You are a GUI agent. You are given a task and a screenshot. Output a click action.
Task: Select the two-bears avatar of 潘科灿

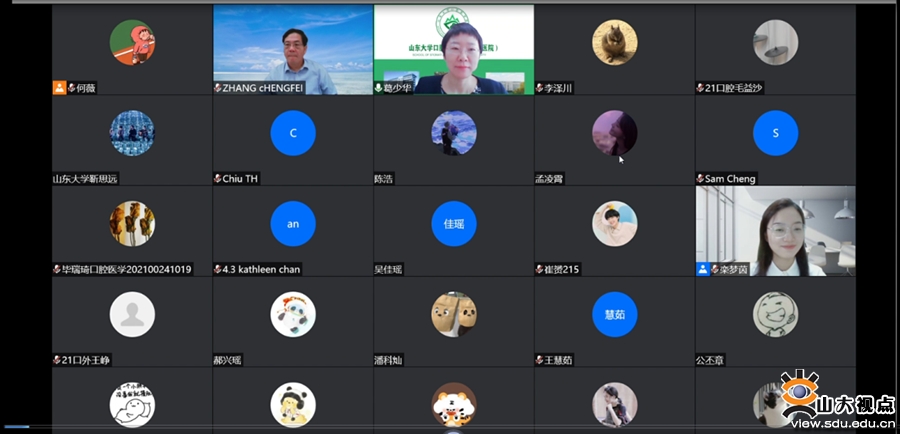point(454,315)
